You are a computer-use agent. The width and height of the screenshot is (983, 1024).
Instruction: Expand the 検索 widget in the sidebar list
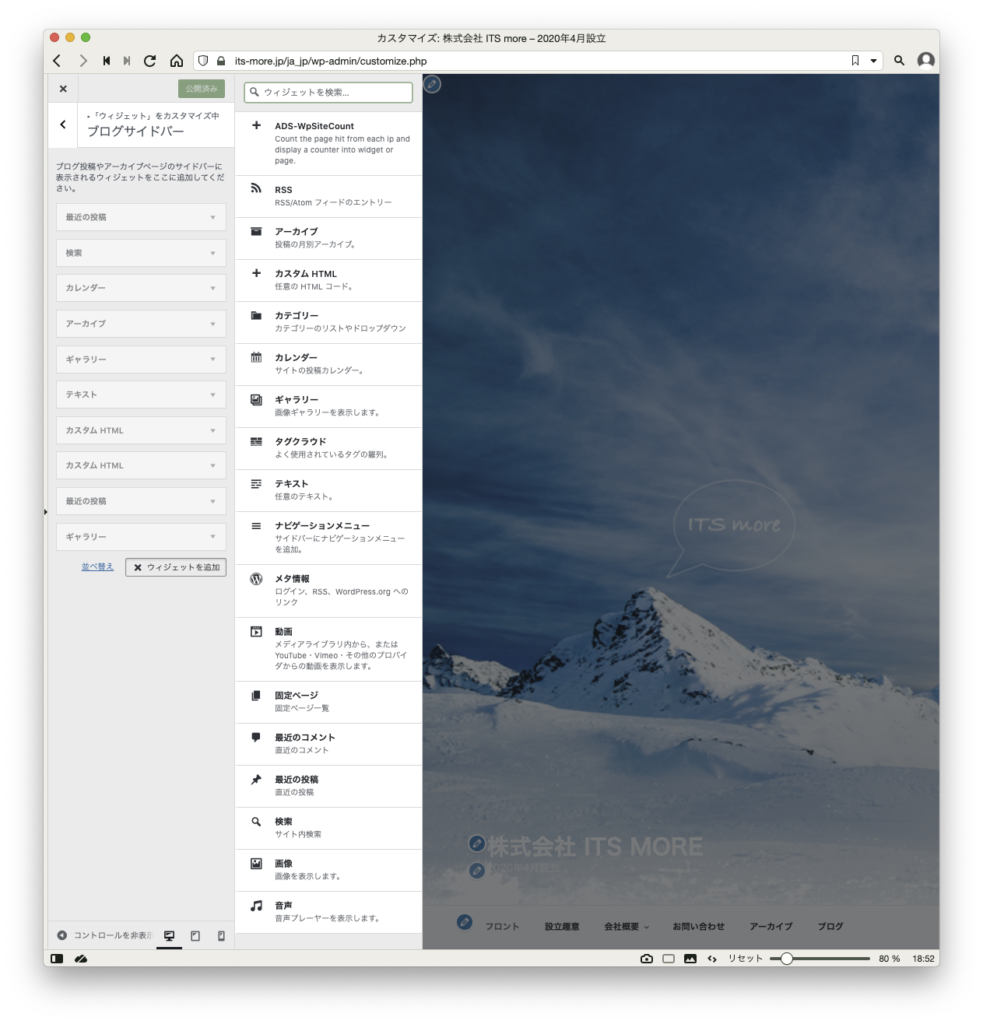point(141,253)
